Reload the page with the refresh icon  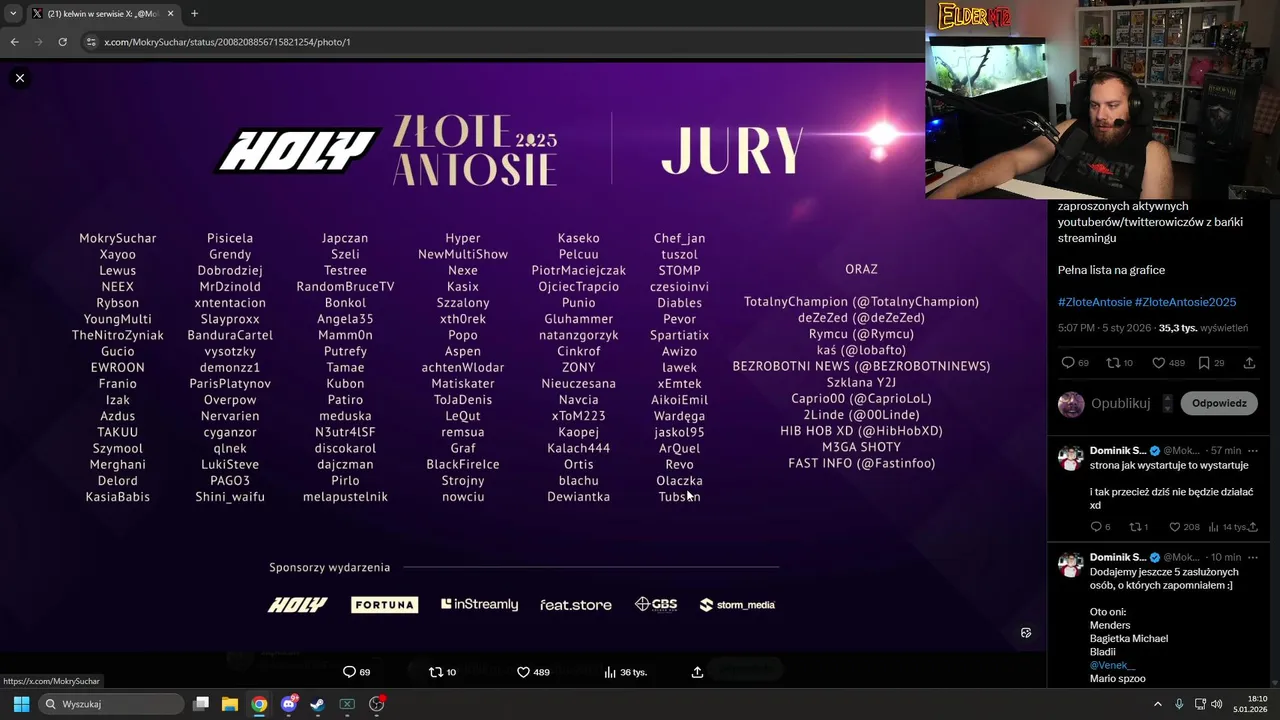[62, 42]
